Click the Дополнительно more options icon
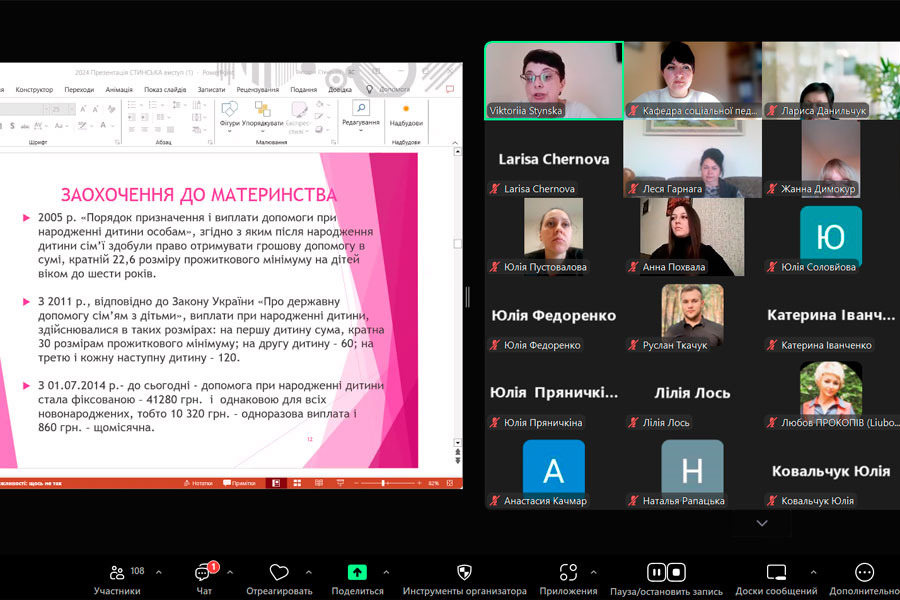Viewport: 900px width, 600px height. click(865, 573)
